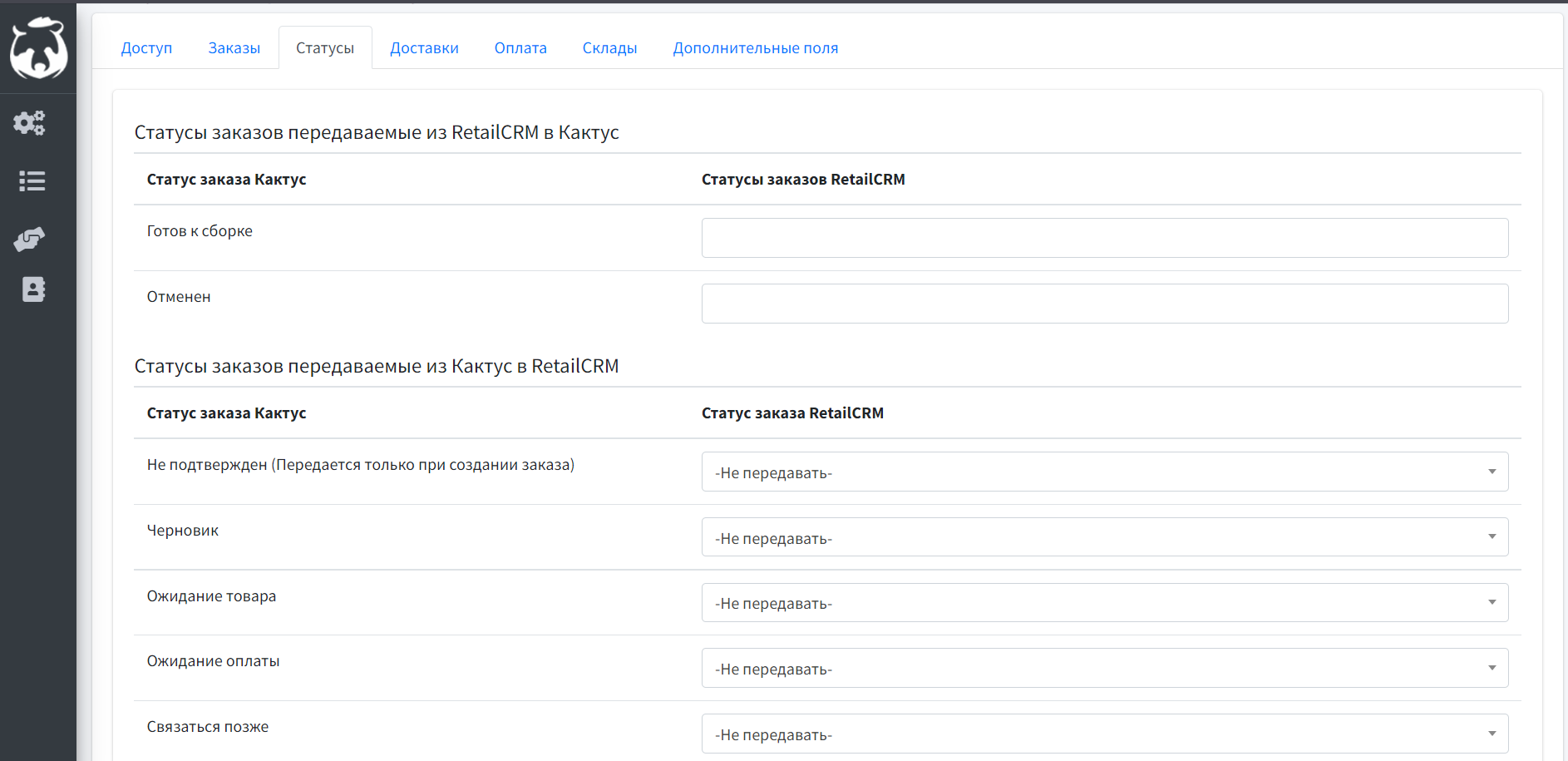Click the bear logo in sidebar
1568x761 pixels.
[38, 48]
